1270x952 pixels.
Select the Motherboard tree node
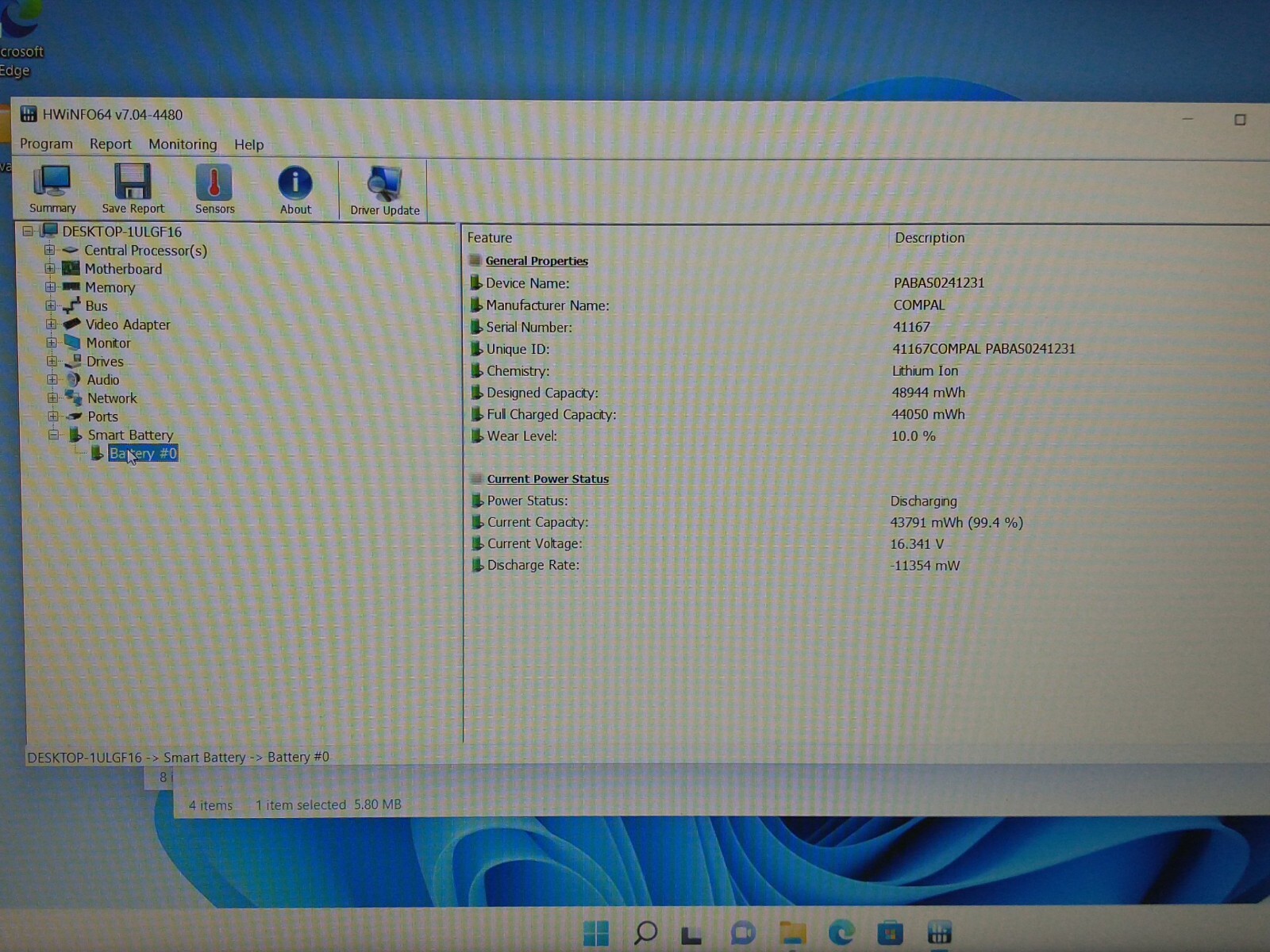coord(123,269)
